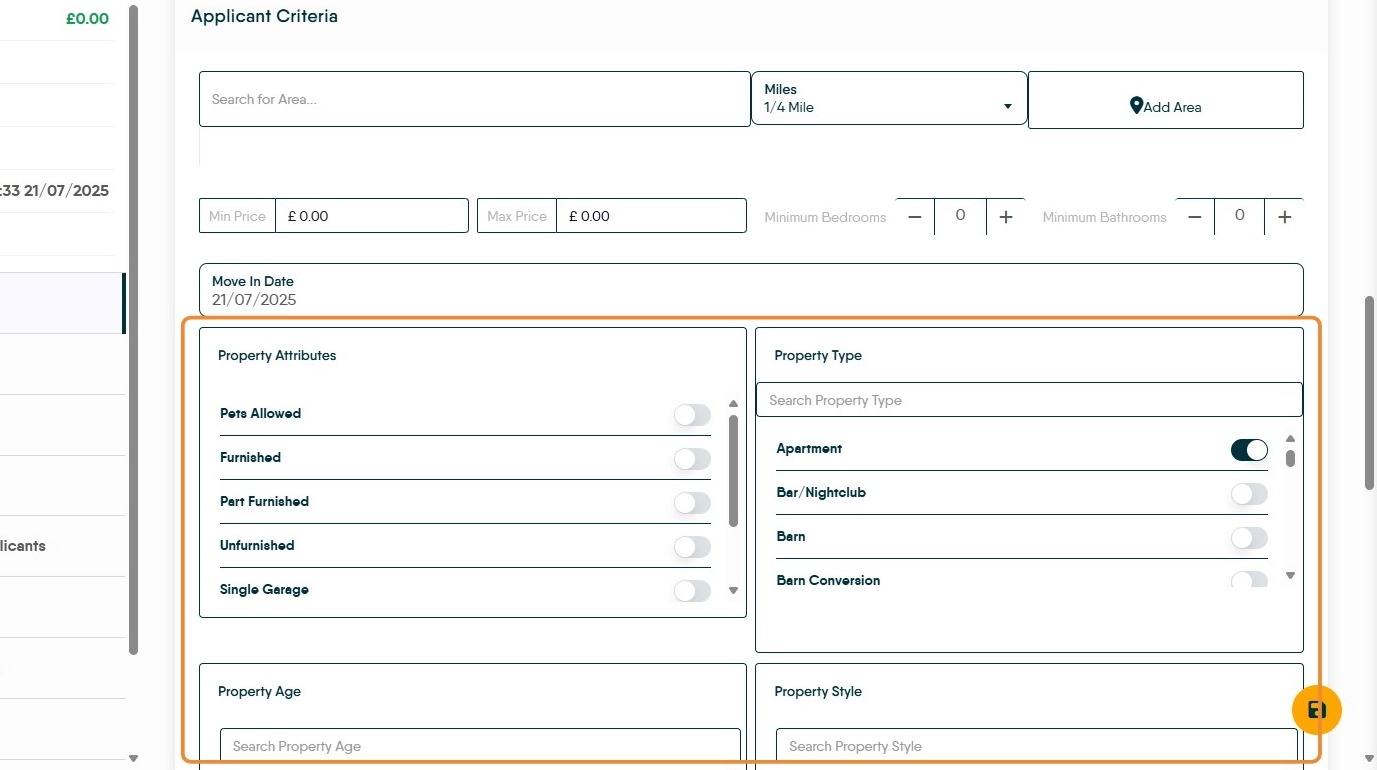Decrease Minimum Bedrooms with minus icon
Screen dimensions: 1377x770
click(914, 217)
